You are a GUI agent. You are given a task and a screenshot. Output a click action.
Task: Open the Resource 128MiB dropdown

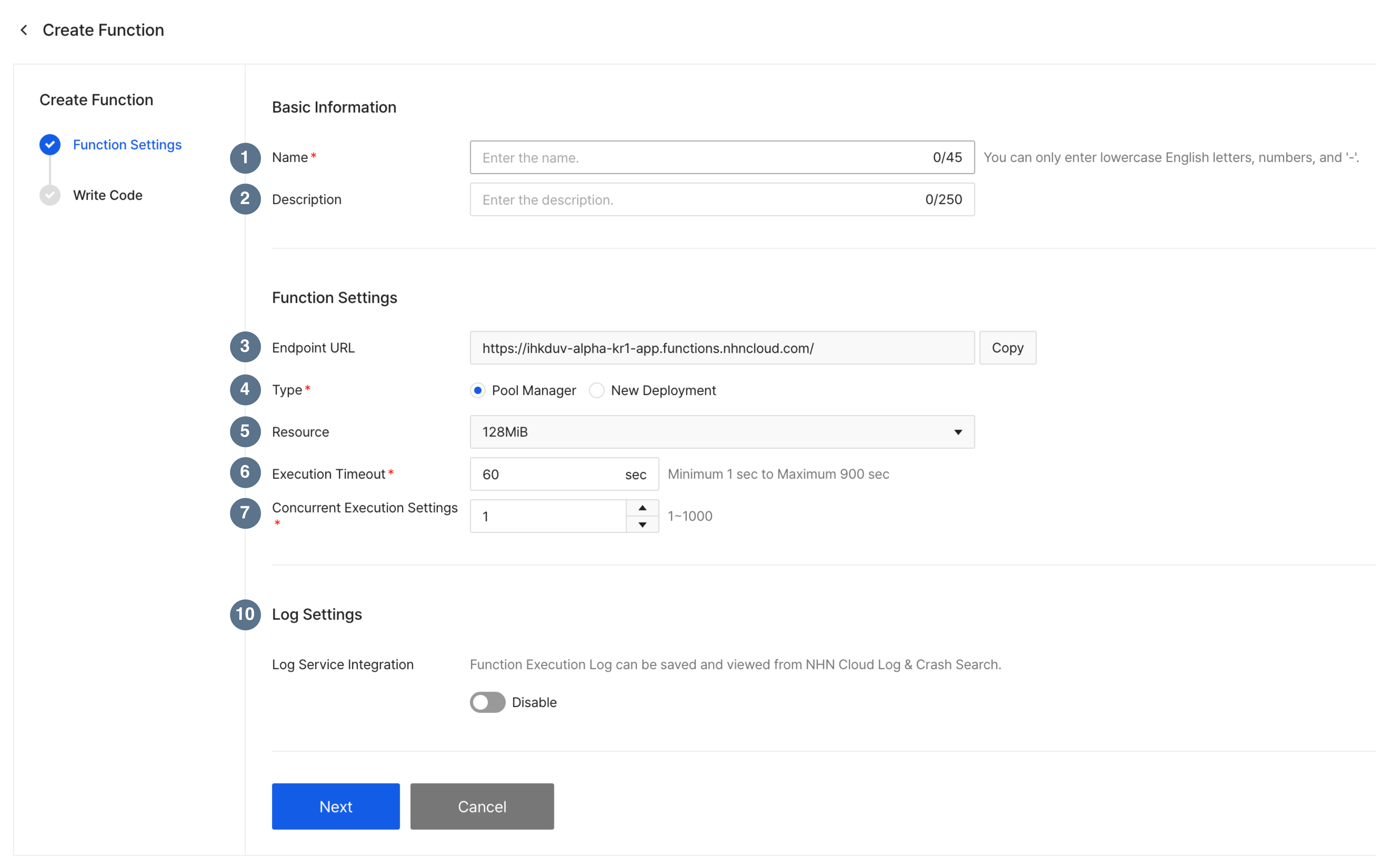721,432
